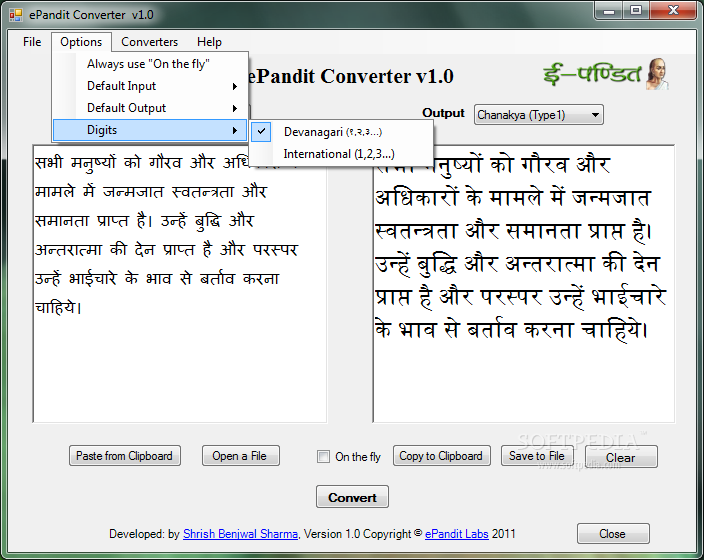This screenshot has width=704, height=560.
Task: Open the Output format Chanakya dropdown
Action: point(539,115)
